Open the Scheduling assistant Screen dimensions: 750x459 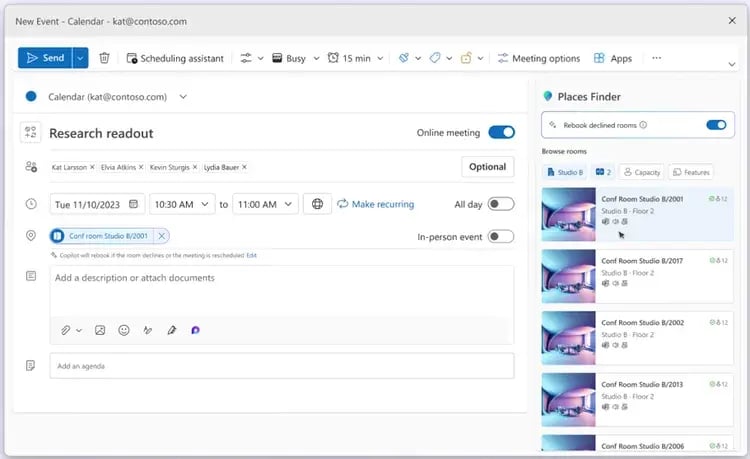click(x=175, y=58)
